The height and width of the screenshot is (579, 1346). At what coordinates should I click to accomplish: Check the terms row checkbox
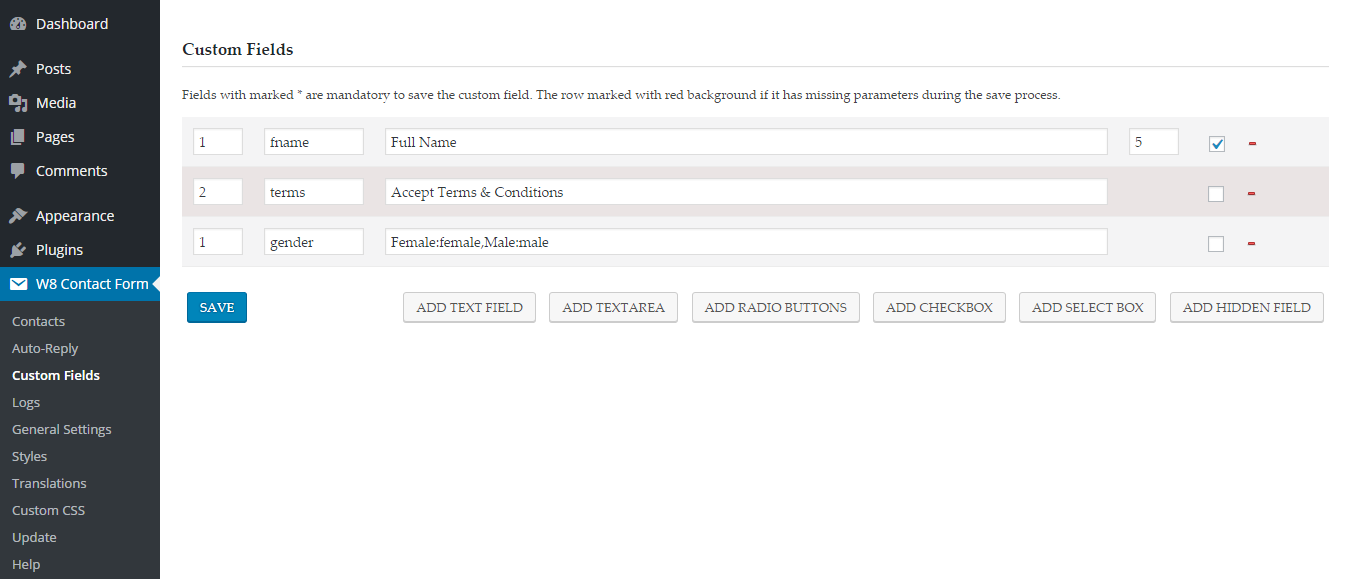tap(1216, 194)
